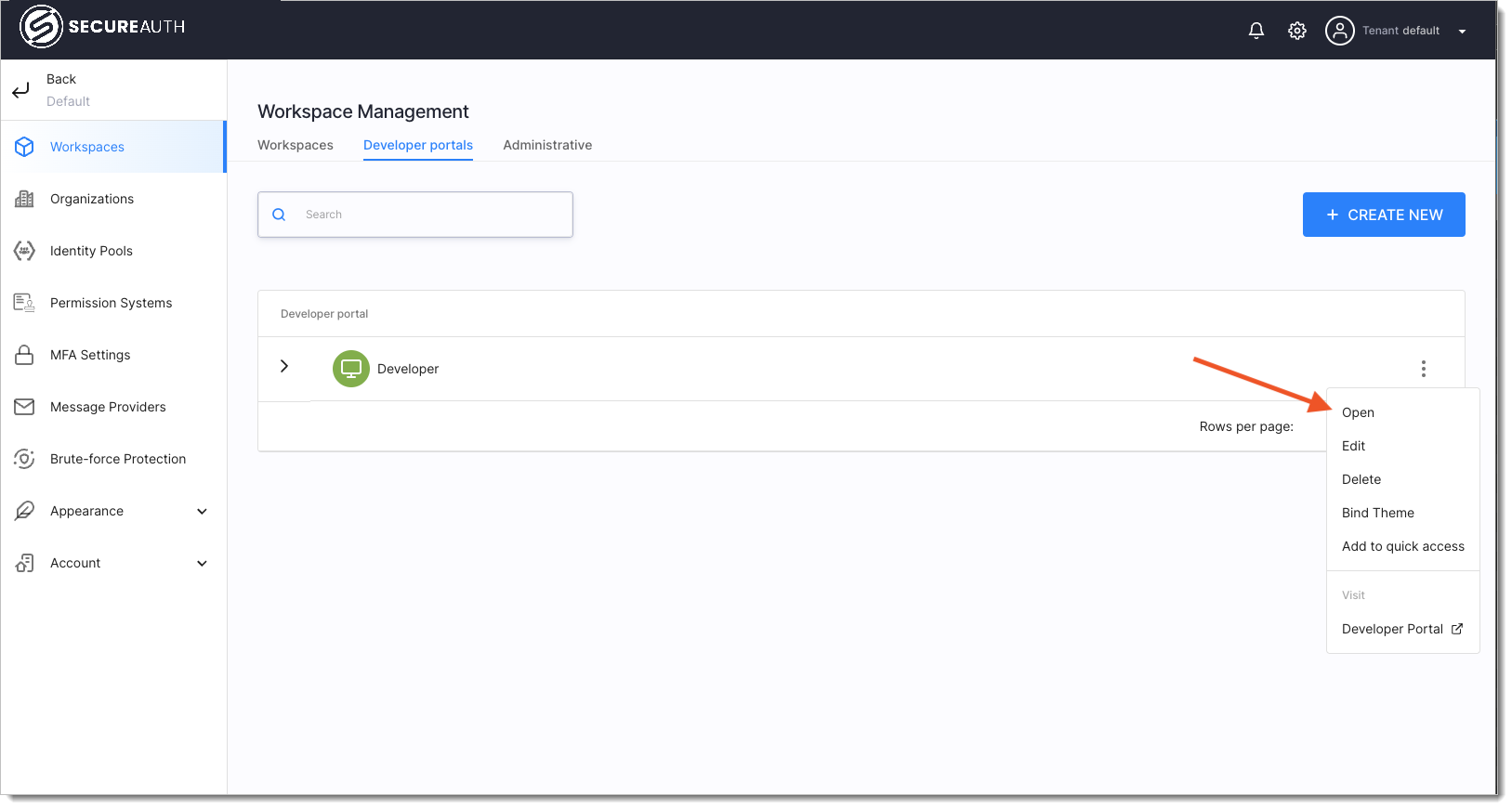Click the CREATE NEW button
This screenshot has width=1512, height=809.
pos(1384,215)
